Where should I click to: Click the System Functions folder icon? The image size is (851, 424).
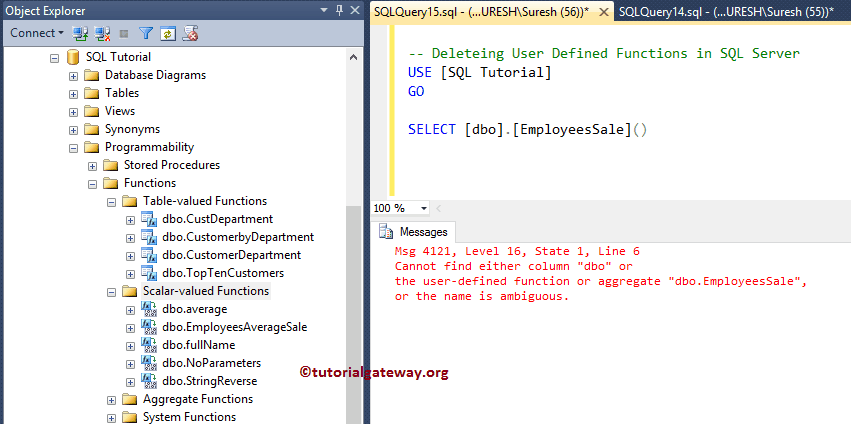(130, 417)
